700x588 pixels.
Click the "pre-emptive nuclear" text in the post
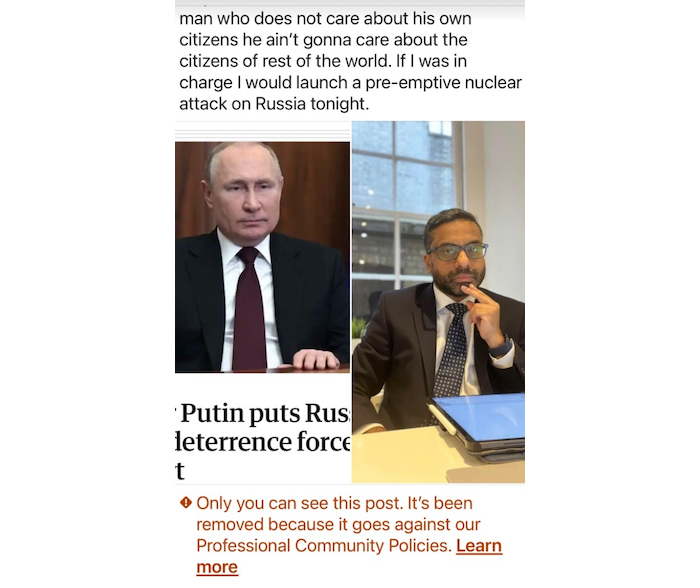tap(443, 83)
